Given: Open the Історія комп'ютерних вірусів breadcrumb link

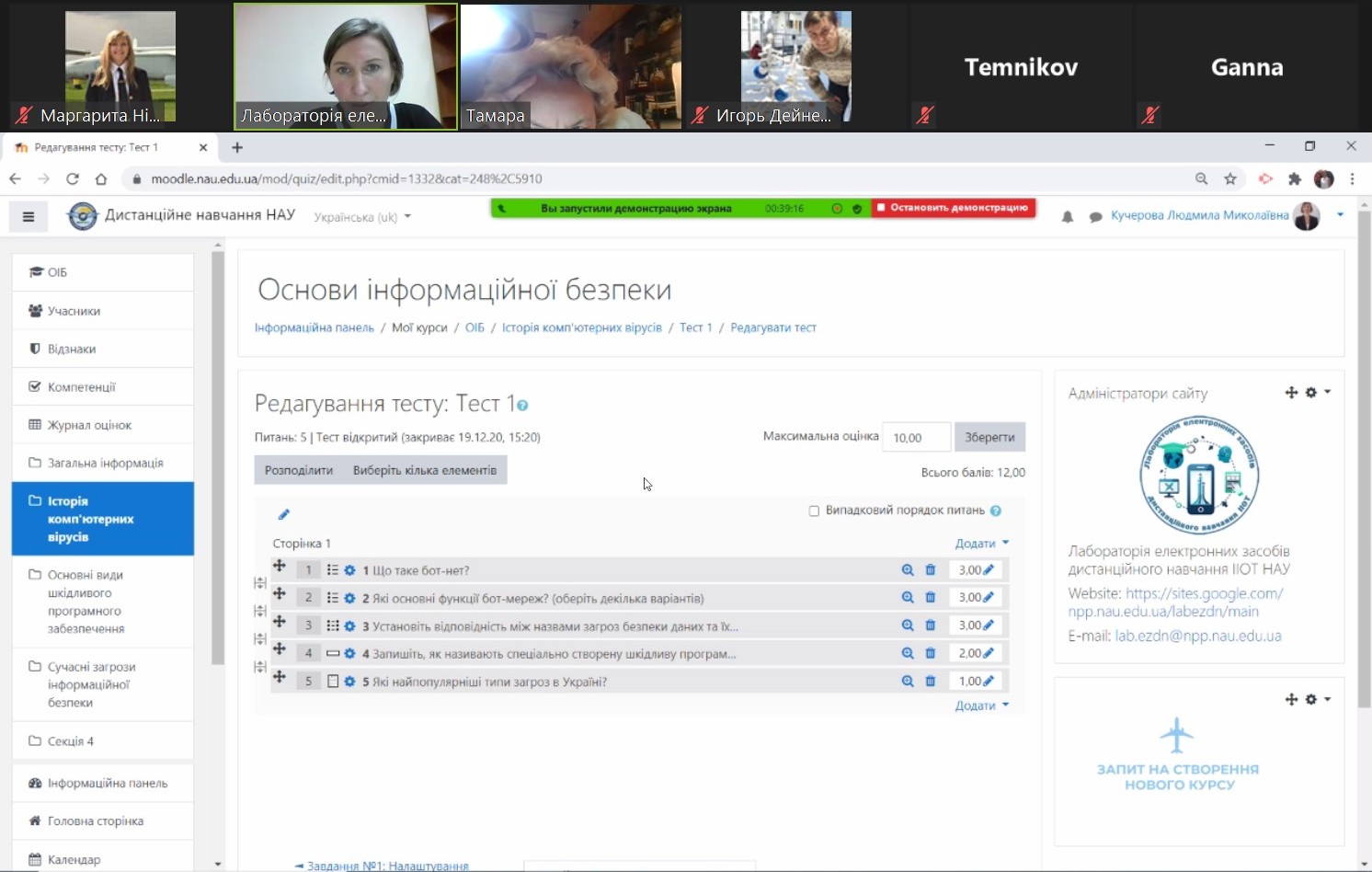Looking at the screenshot, I should click(581, 327).
